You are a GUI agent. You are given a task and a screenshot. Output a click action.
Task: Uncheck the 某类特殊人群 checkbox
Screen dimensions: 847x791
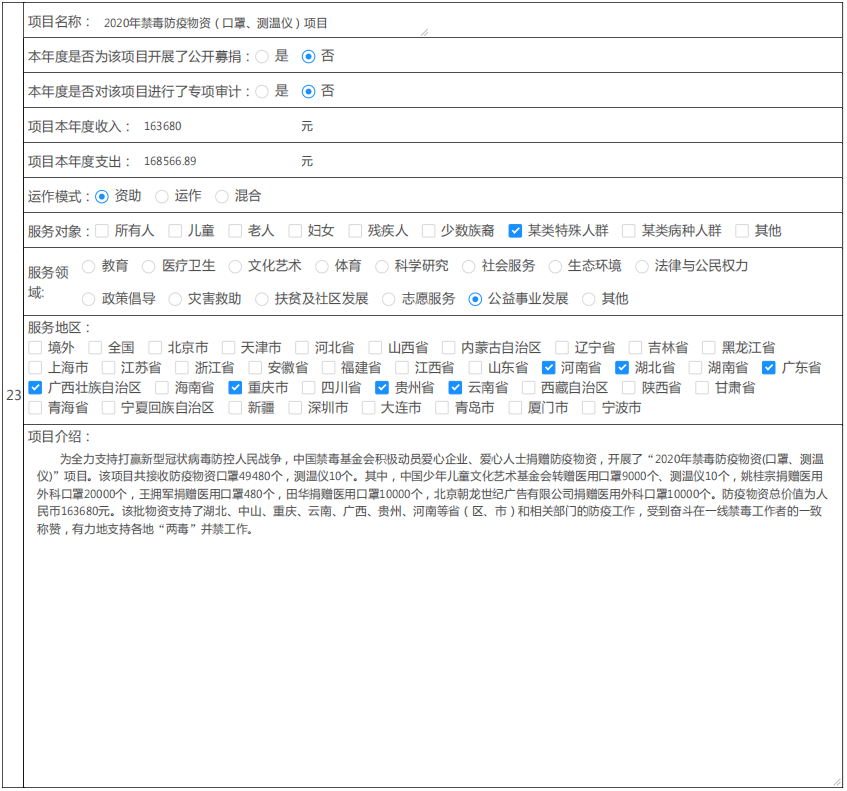pos(515,231)
